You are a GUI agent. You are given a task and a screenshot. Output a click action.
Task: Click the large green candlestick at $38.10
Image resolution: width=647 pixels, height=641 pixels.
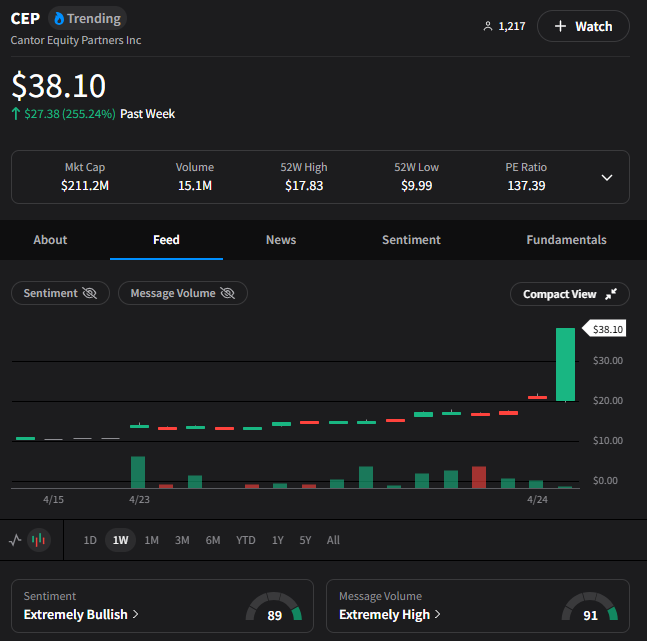(x=565, y=364)
